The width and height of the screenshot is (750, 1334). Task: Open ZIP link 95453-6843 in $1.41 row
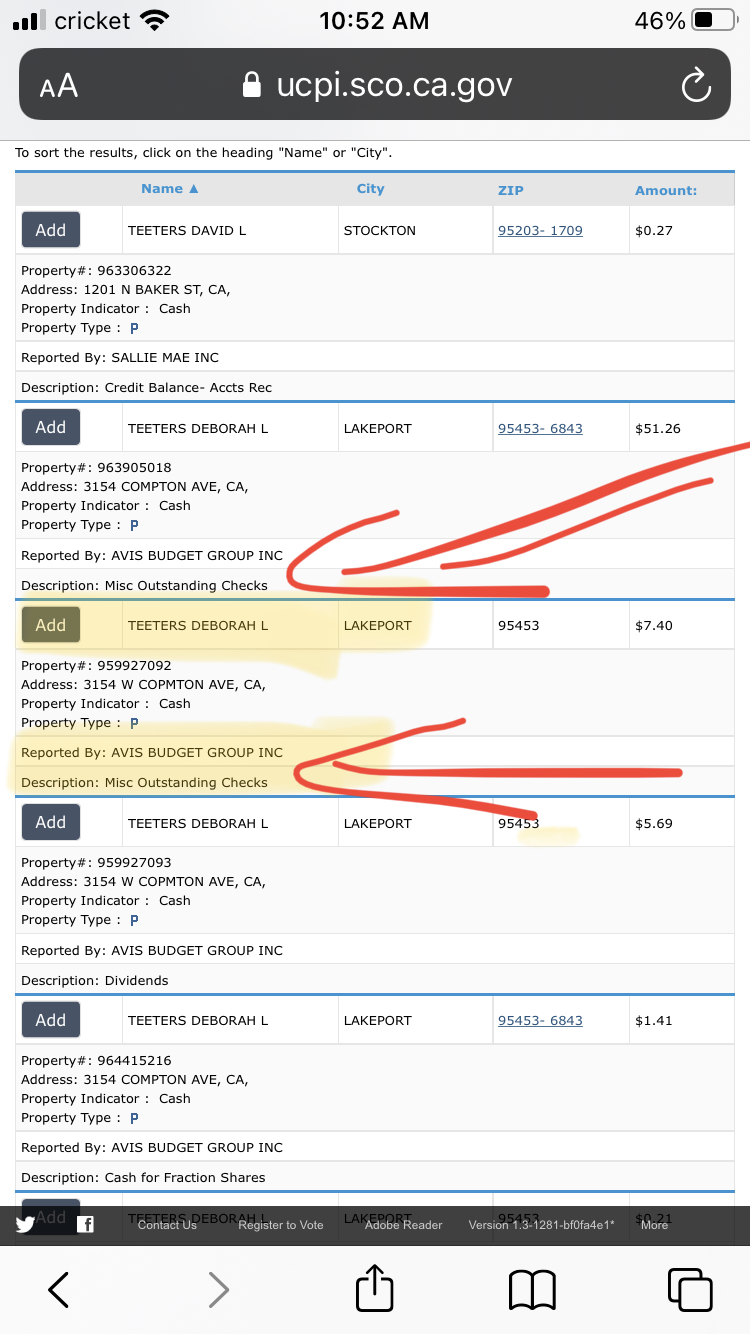[540, 1020]
